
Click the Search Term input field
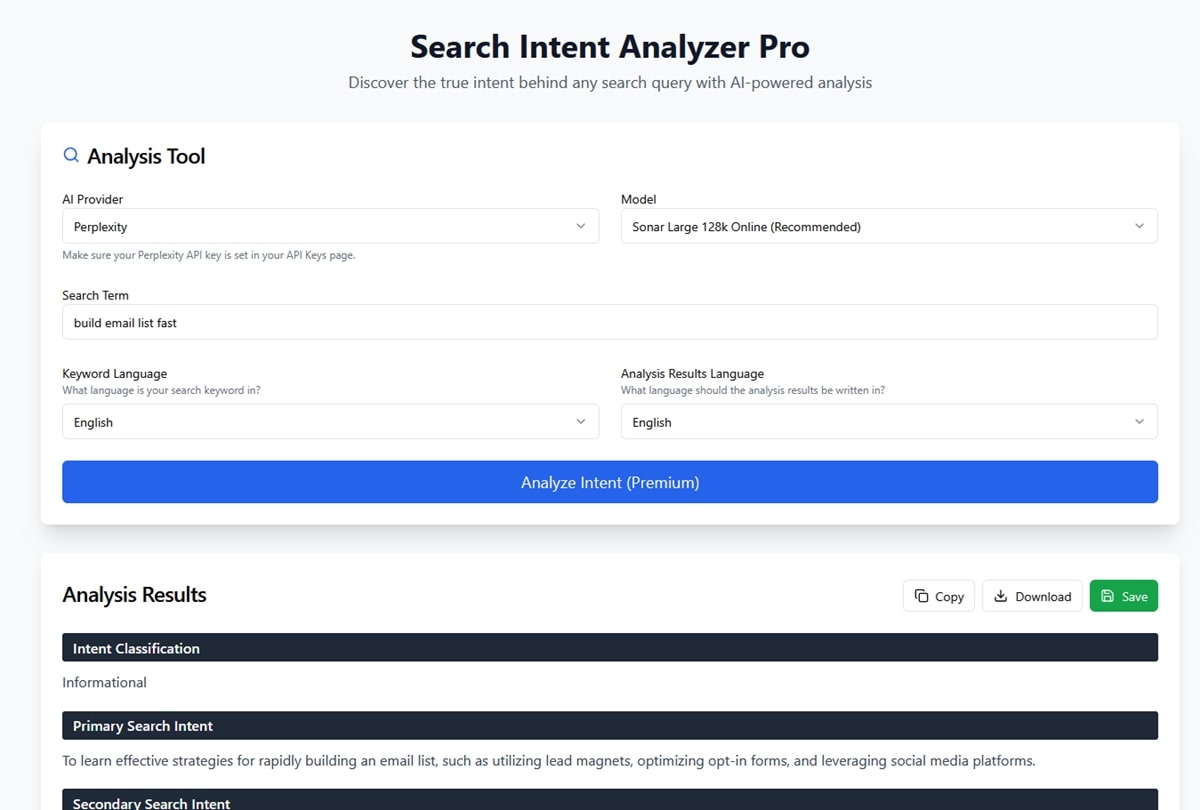610,322
